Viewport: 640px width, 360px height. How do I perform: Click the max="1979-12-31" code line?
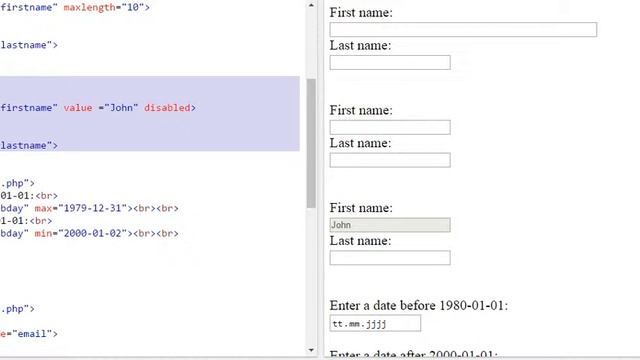[89, 208]
